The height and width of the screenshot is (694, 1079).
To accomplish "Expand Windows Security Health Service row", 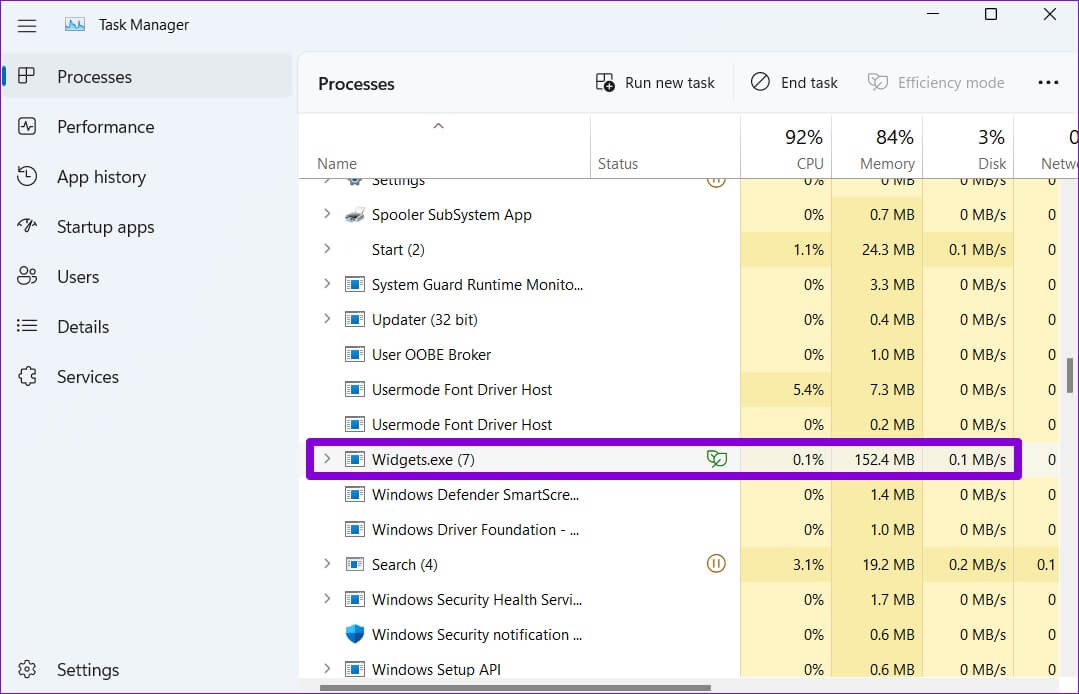I will tap(327, 598).
